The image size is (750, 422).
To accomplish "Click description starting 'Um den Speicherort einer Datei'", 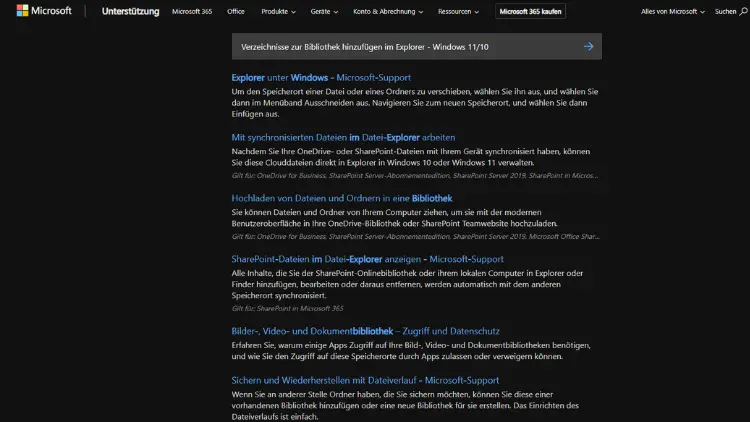I will (415, 102).
